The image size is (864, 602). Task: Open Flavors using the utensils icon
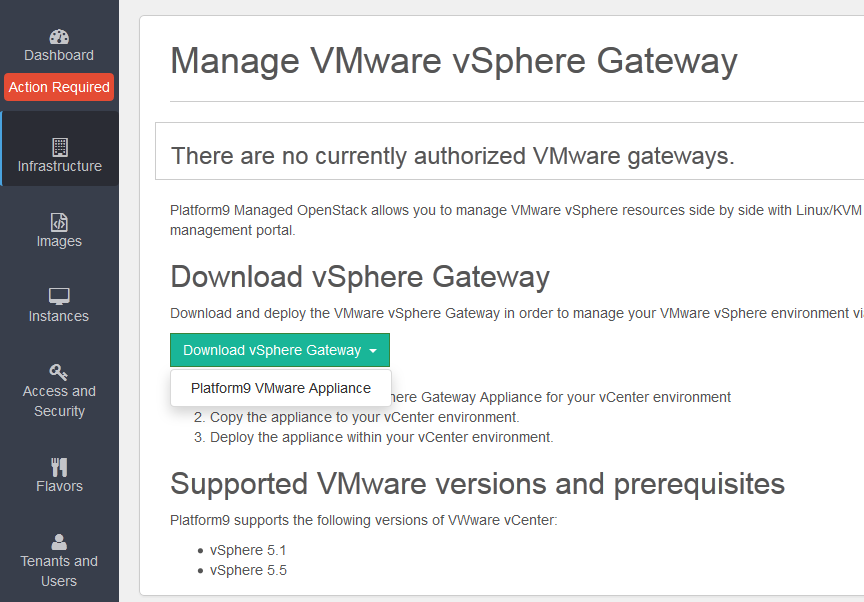[x=59, y=463]
